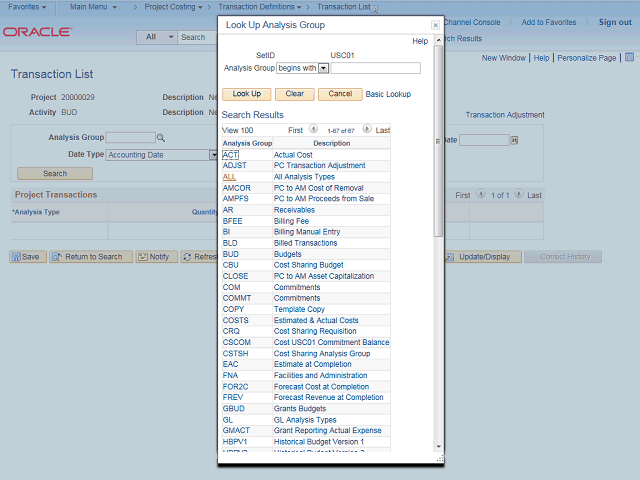The image size is (640, 480).
Task: Show previous rows in lookup results
Action: 313,129
